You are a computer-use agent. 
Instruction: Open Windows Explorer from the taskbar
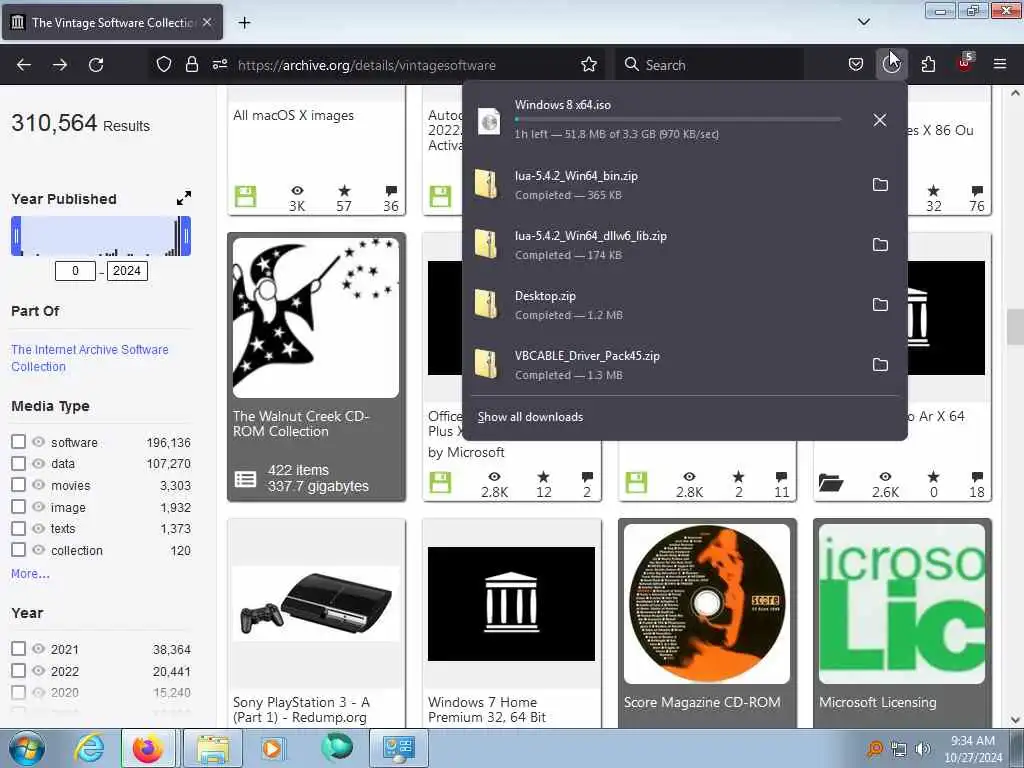pyautogui.click(x=213, y=748)
